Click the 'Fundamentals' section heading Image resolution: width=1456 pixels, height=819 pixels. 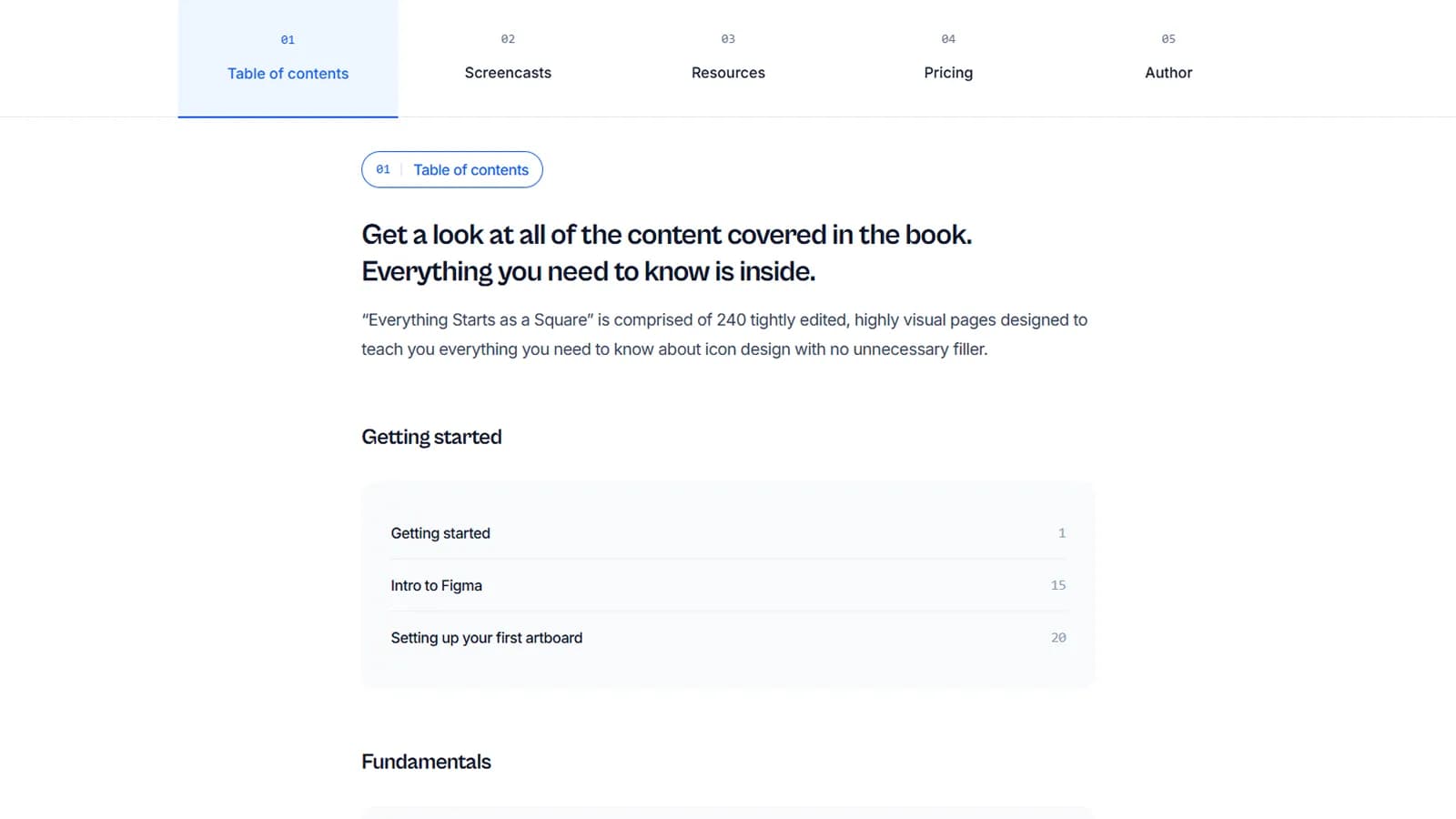point(426,762)
